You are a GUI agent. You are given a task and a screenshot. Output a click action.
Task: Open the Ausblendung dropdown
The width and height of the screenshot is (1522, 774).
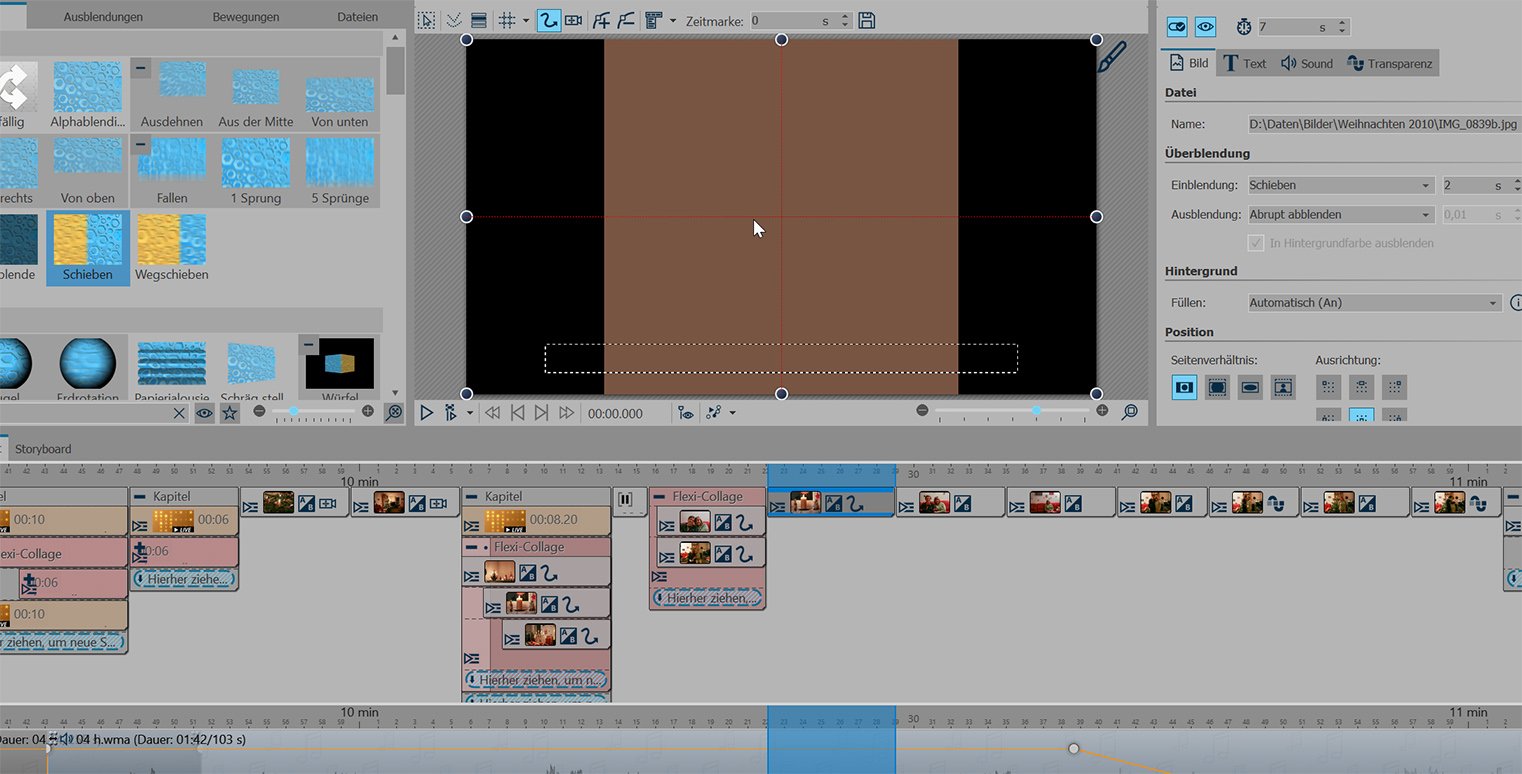[1341, 215]
